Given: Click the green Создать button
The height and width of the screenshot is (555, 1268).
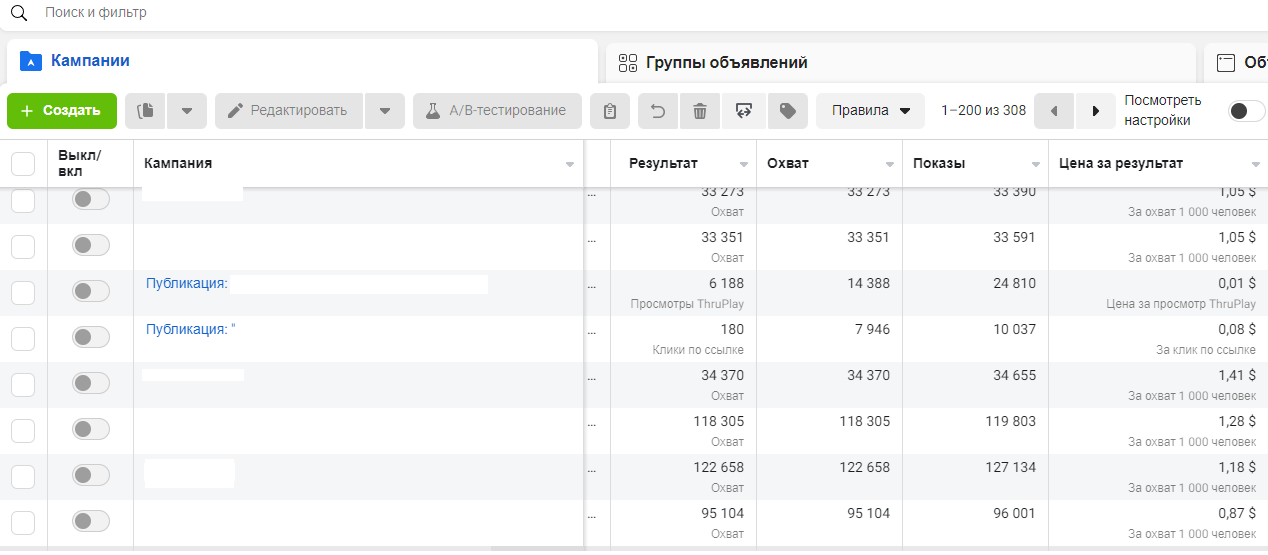Looking at the screenshot, I should 62,111.
